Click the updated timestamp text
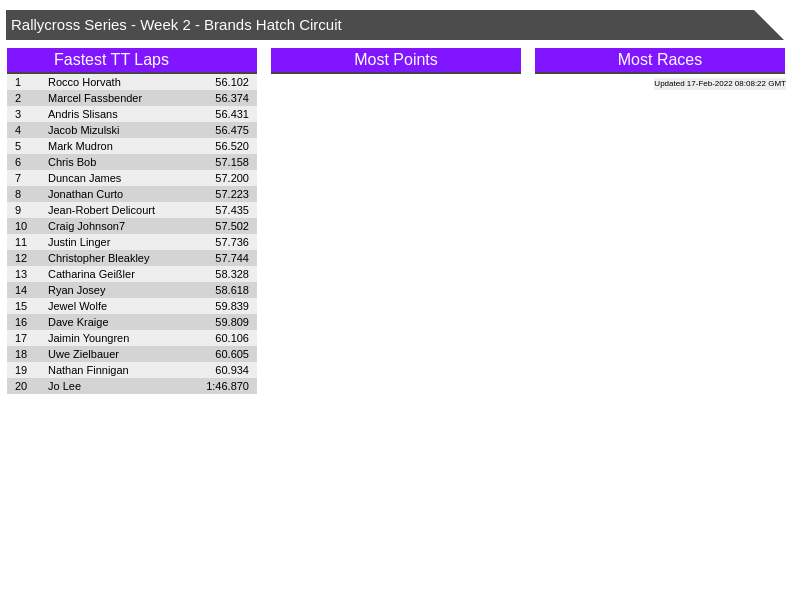 719,84
